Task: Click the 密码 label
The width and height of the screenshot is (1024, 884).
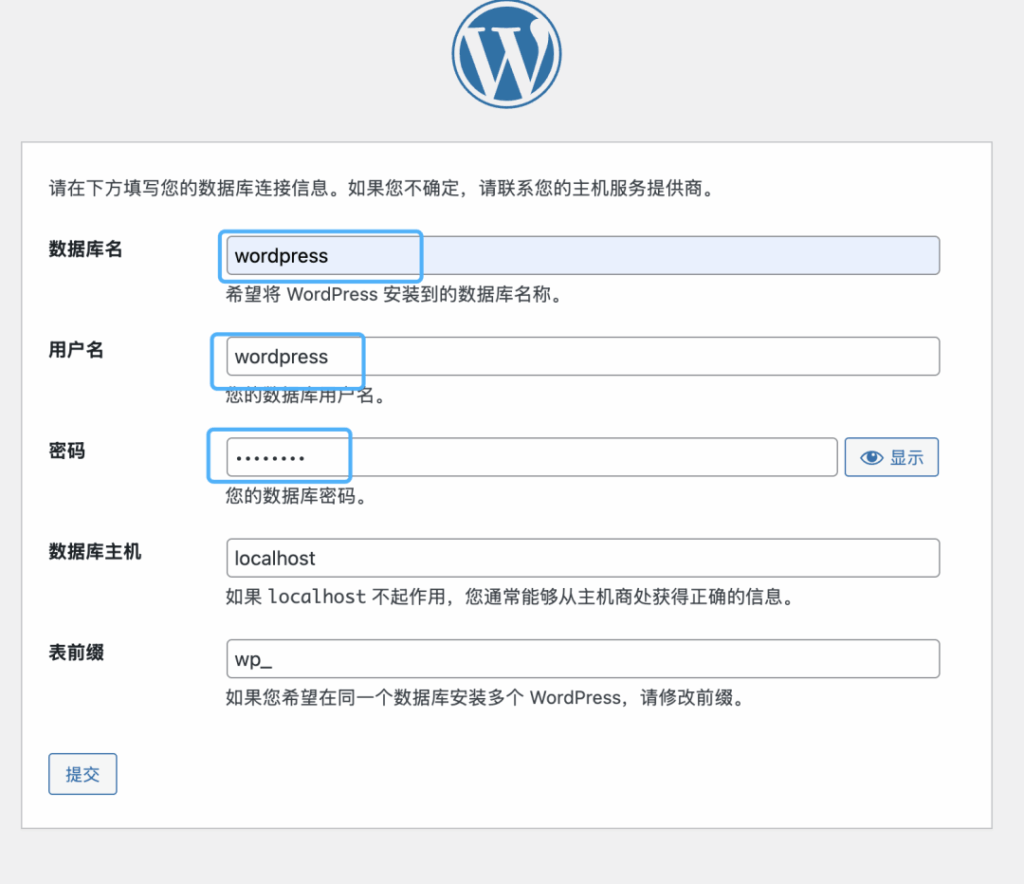Action: [x=67, y=450]
